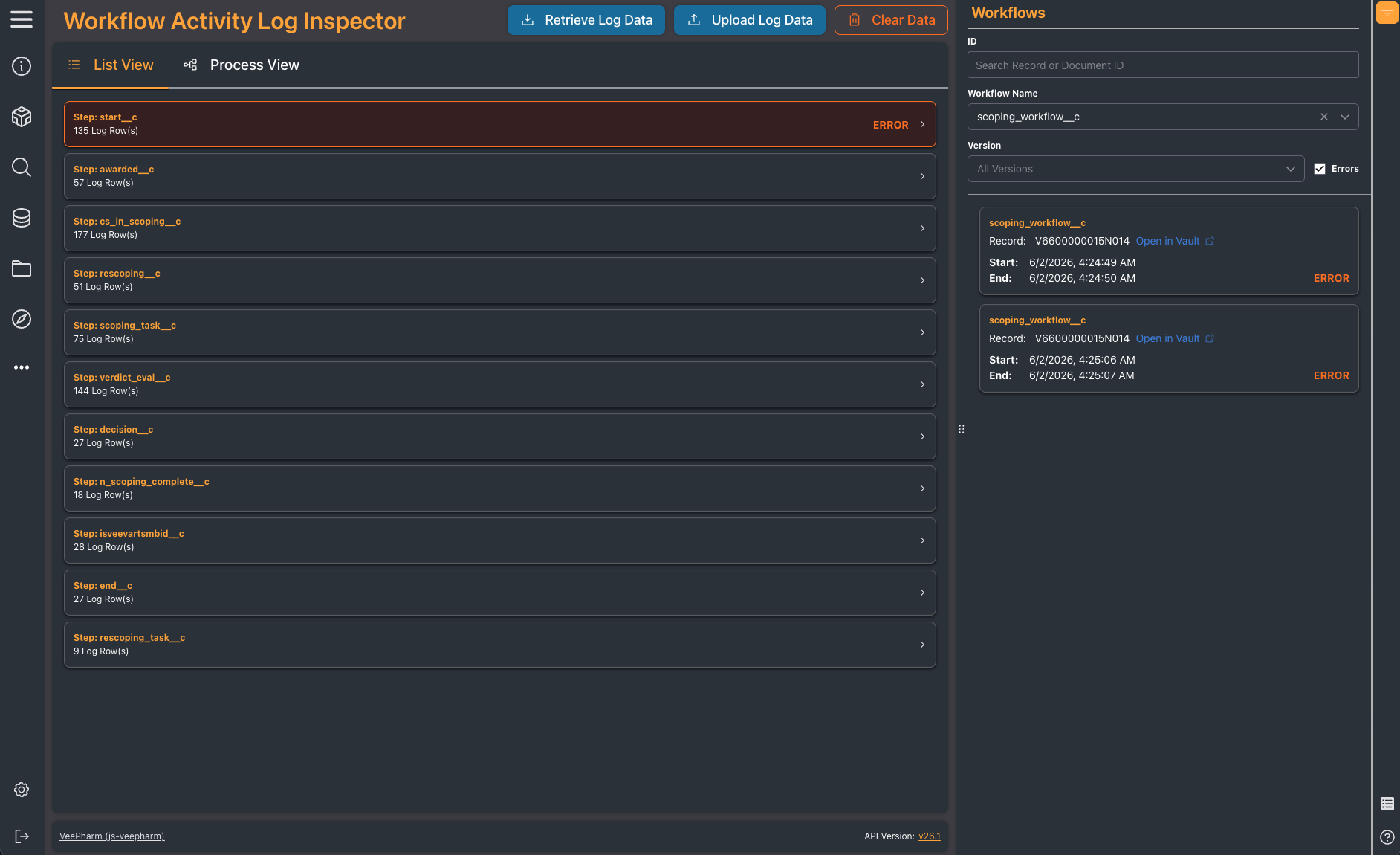Expand Step: end__c row
This screenshot has width=1400, height=855.
click(499, 593)
